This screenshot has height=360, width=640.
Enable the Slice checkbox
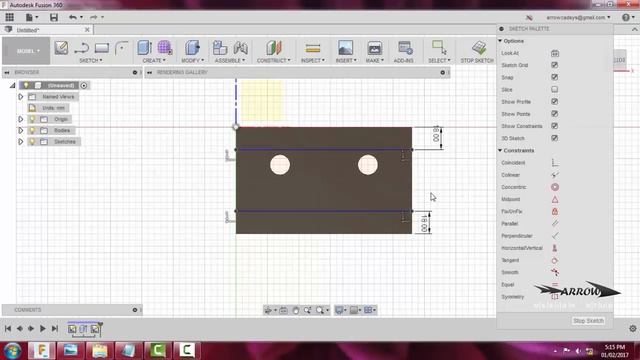(554, 89)
